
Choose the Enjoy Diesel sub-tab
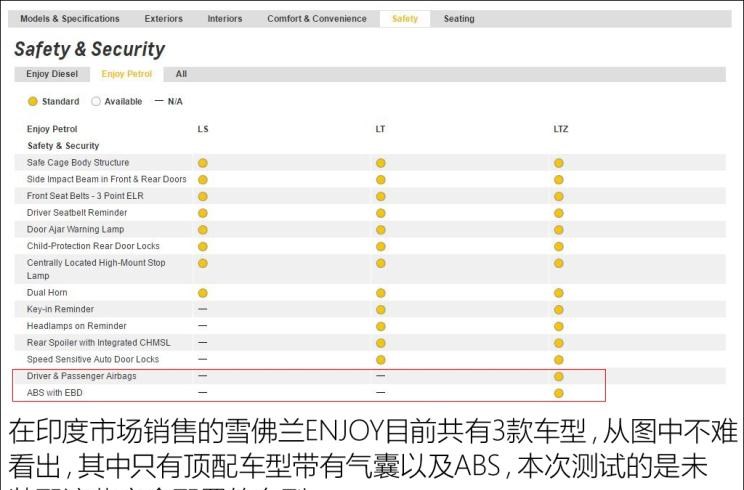pos(52,74)
